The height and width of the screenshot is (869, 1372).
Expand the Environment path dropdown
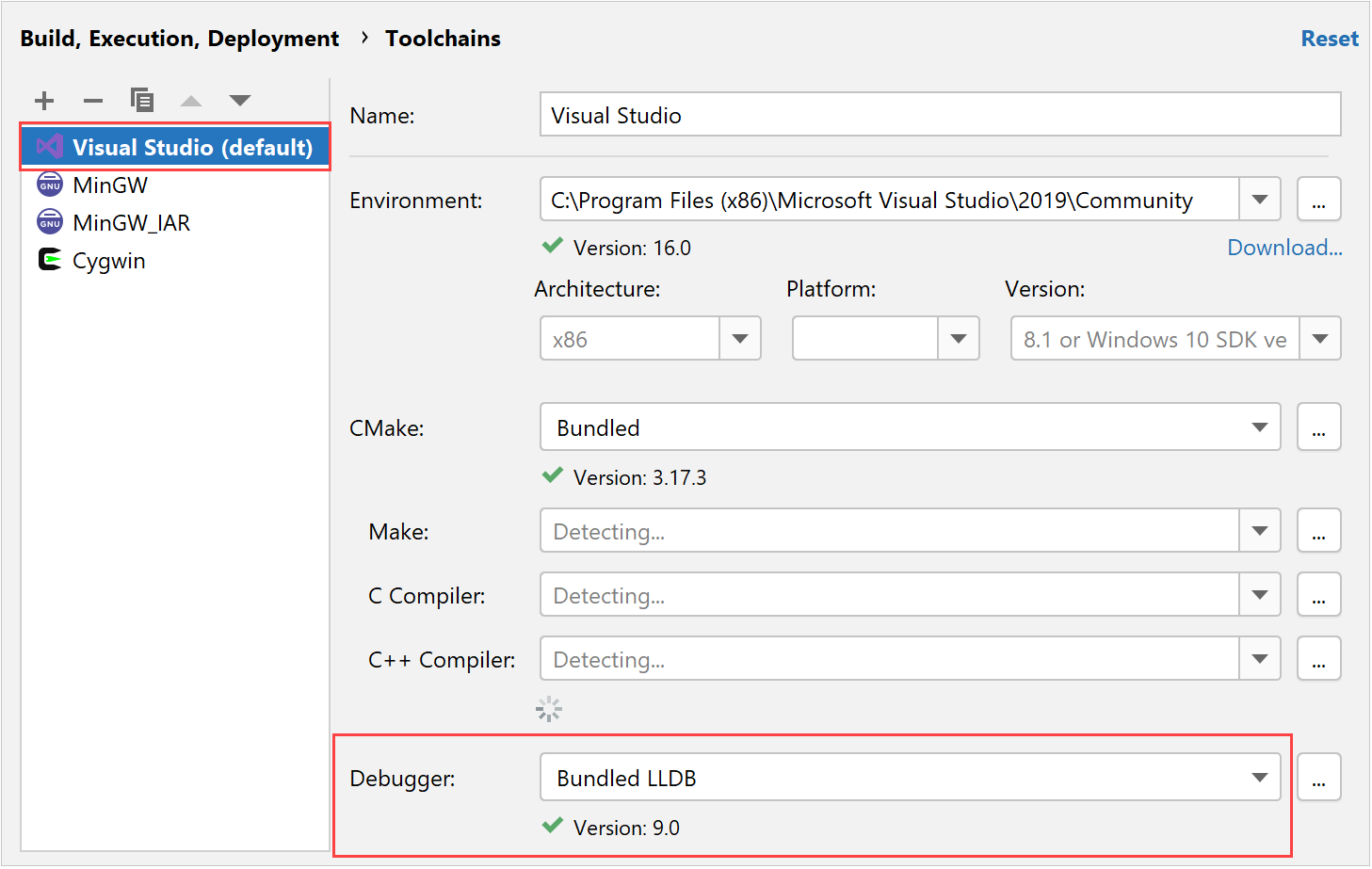coord(1260,200)
